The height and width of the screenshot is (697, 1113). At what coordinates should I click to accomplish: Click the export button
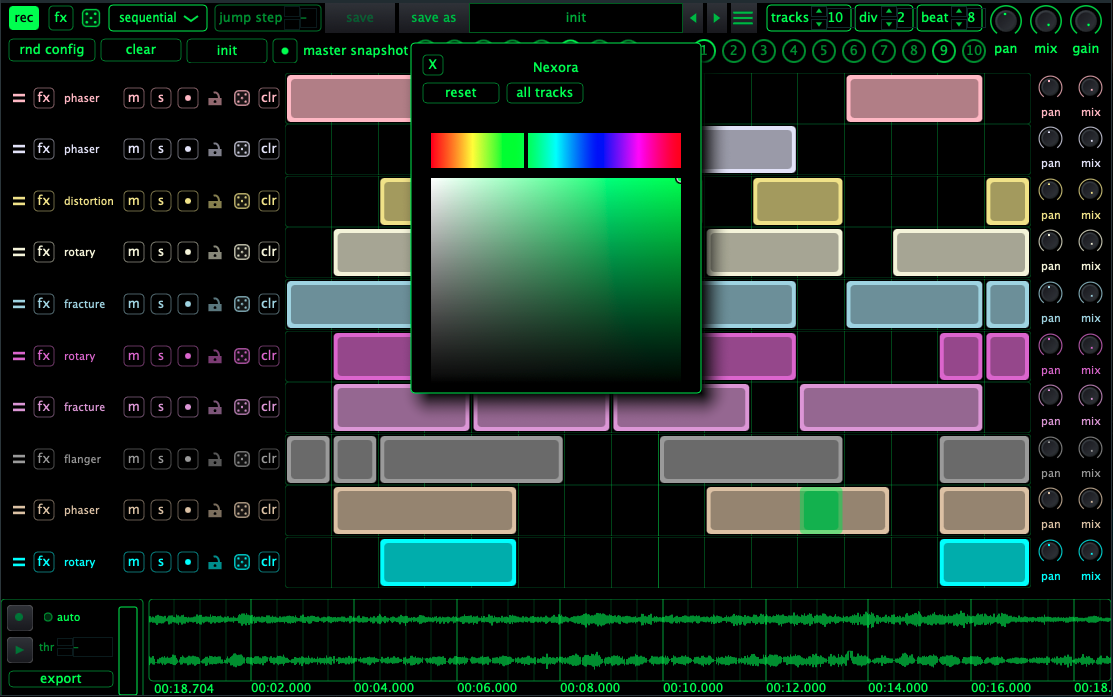(58, 678)
